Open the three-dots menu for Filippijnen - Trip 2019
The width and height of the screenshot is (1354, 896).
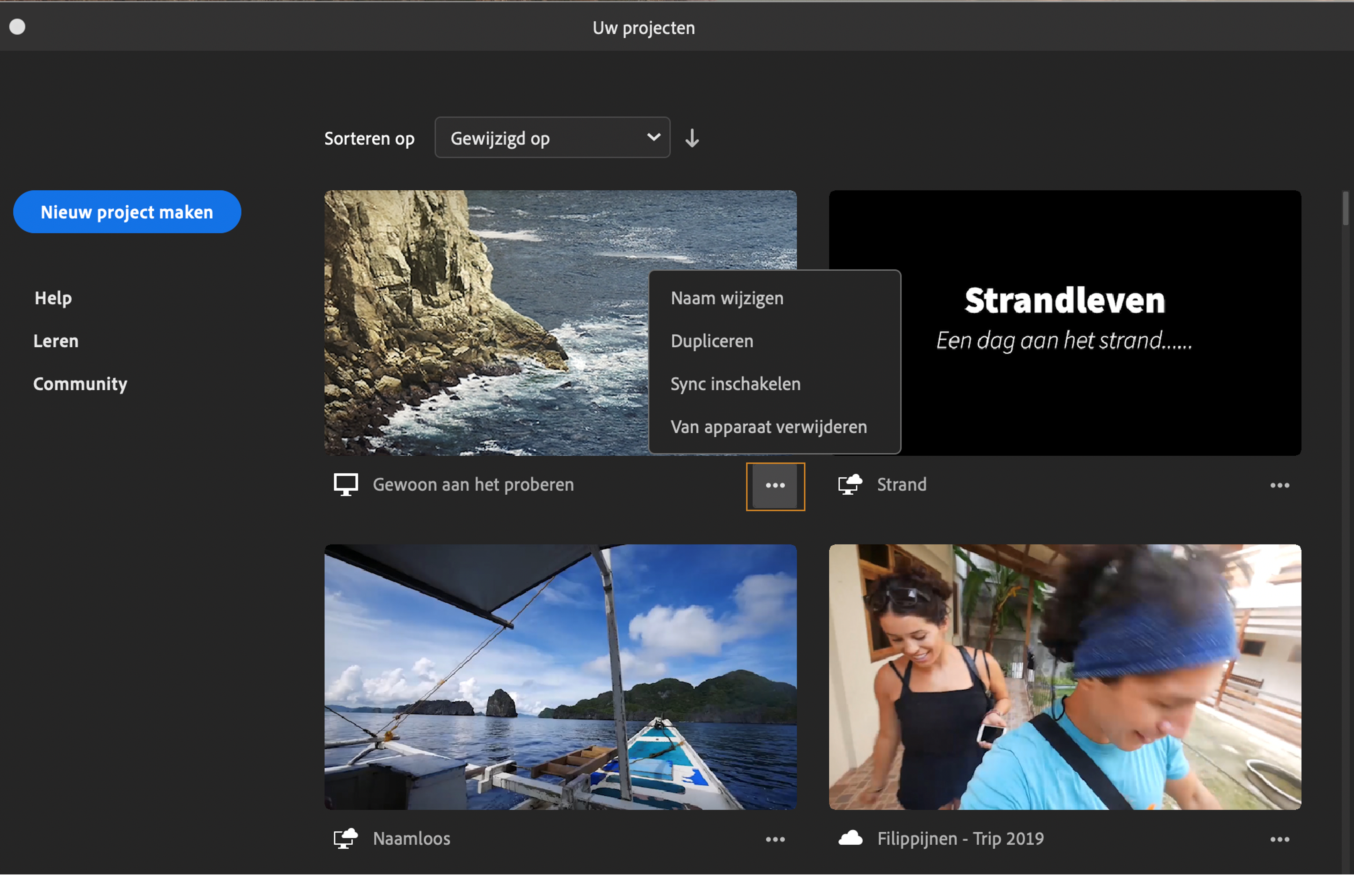pyautogui.click(x=1279, y=839)
